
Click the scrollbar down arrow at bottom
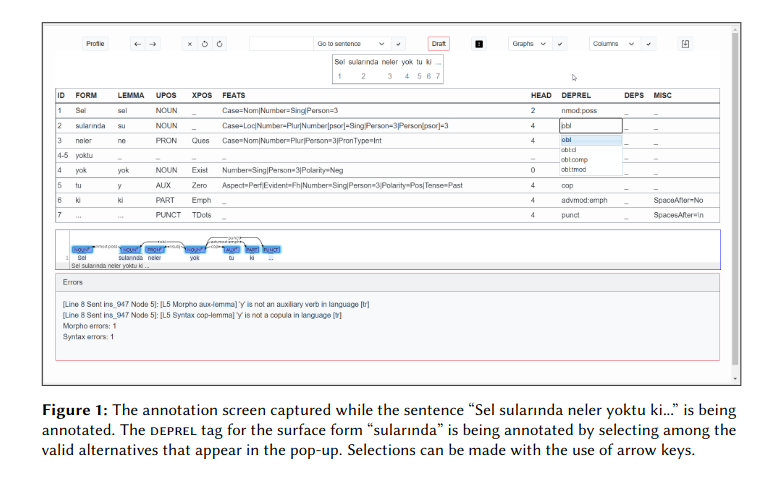coord(735,379)
